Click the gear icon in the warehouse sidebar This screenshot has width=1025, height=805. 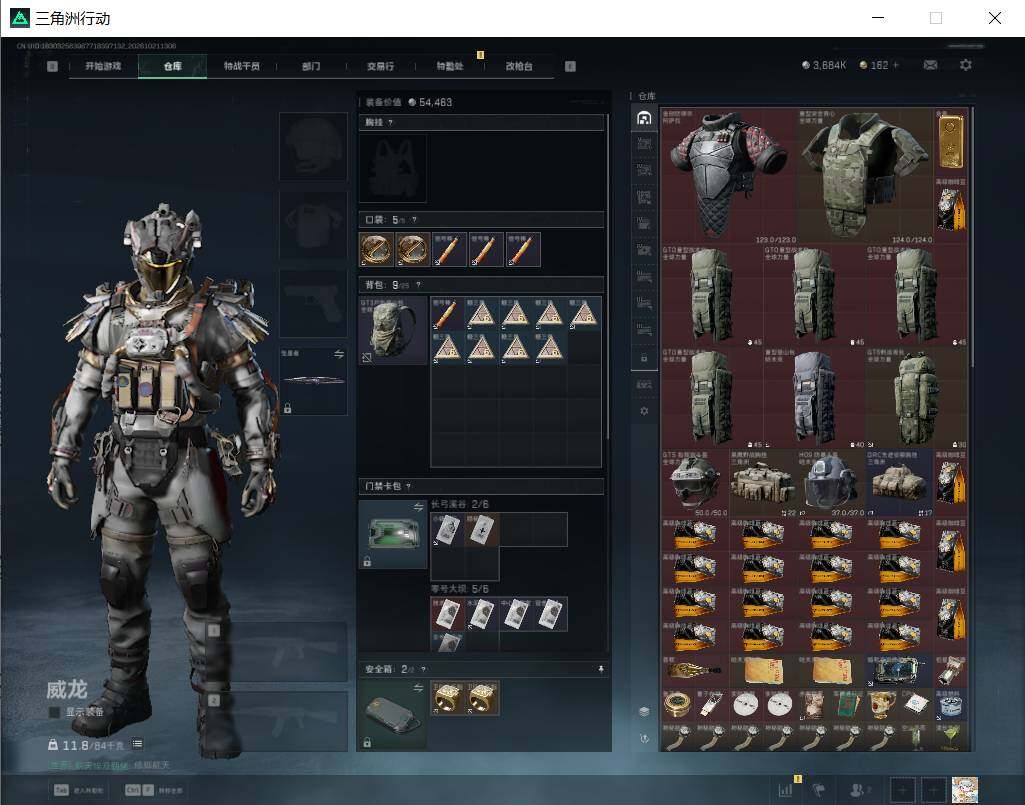(x=644, y=411)
